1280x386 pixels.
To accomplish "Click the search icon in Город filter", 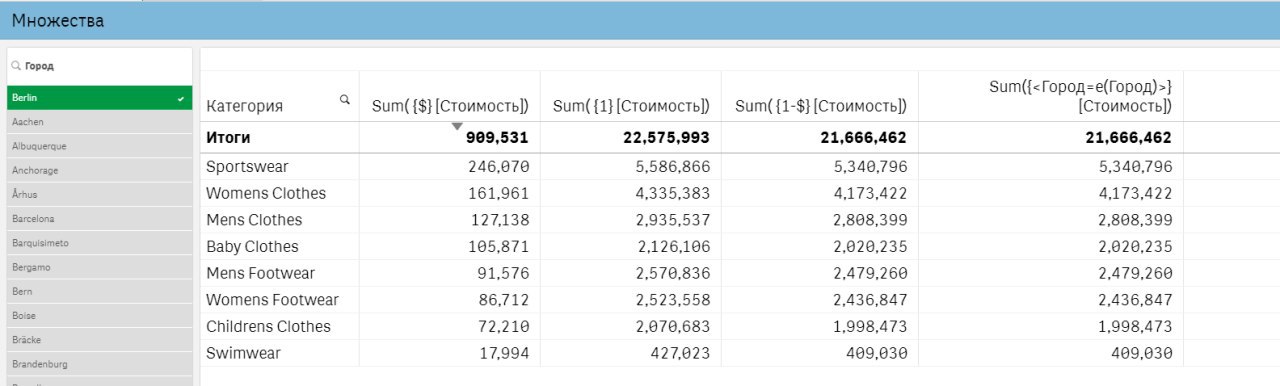I will (x=16, y=66).
